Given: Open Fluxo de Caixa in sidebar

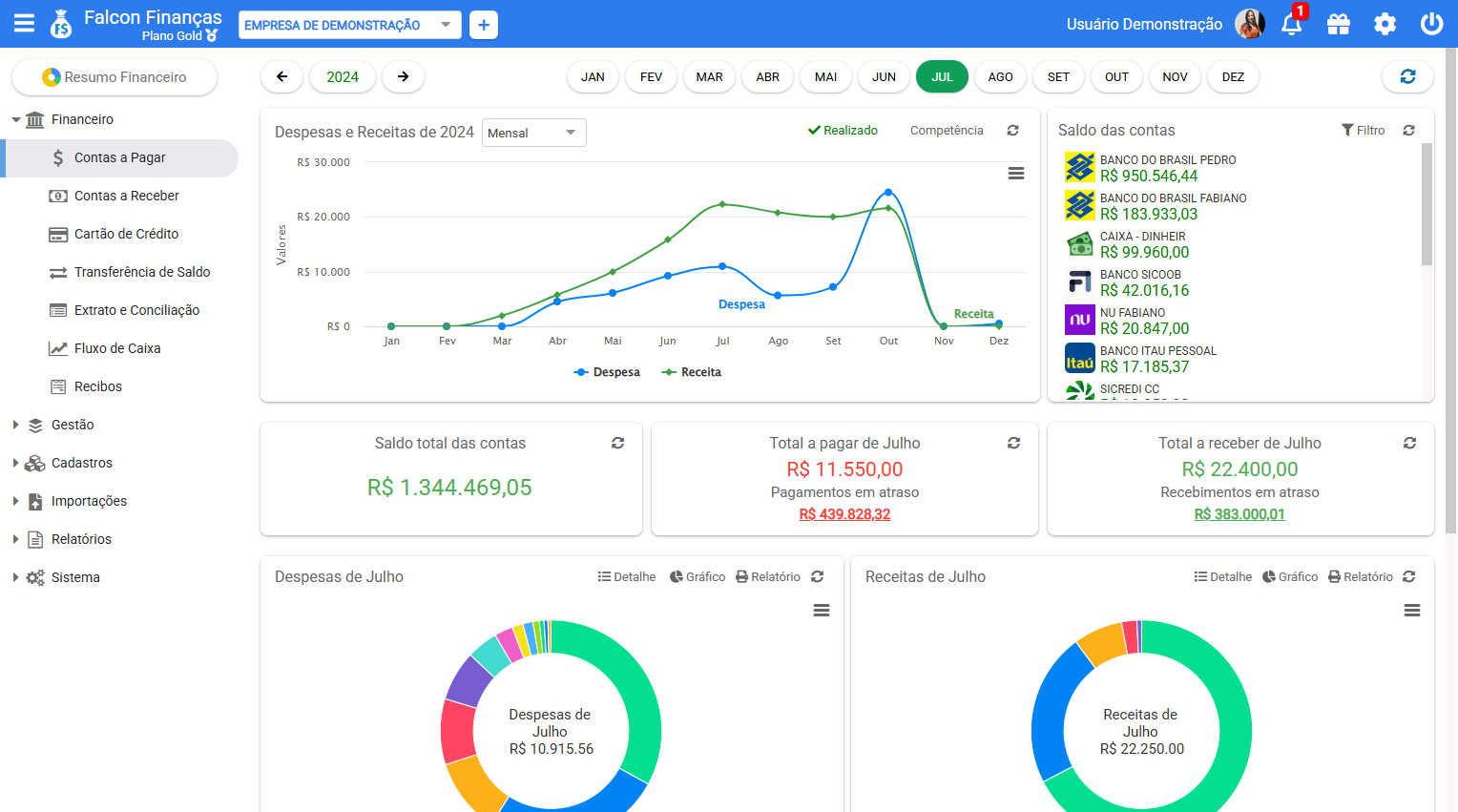Looking at the screenshot, I should 117,348.
